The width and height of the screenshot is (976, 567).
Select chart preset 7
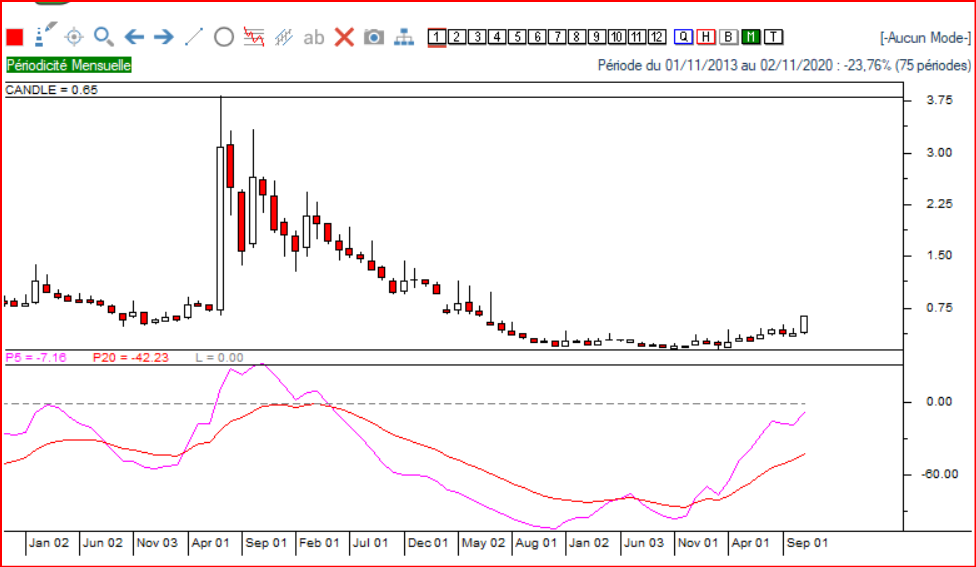(x=556, y=37)
